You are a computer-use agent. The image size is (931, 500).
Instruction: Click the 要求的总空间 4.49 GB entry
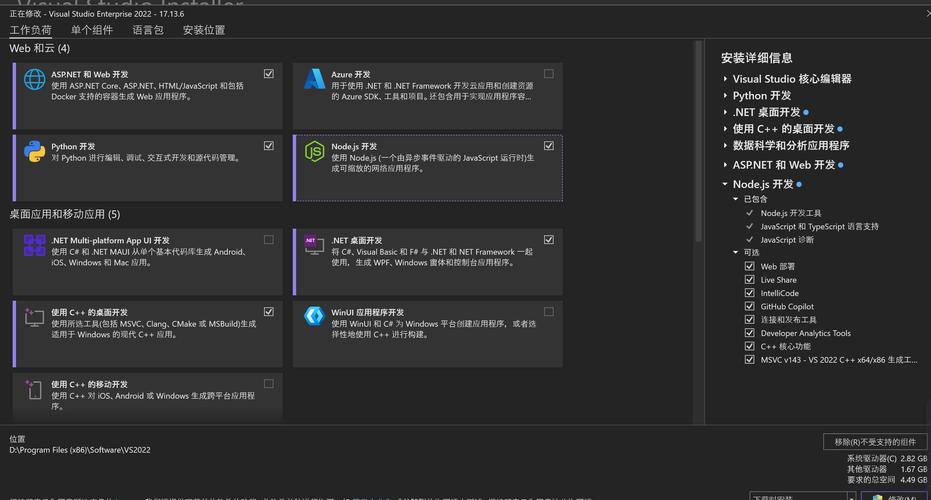point(886,480)
